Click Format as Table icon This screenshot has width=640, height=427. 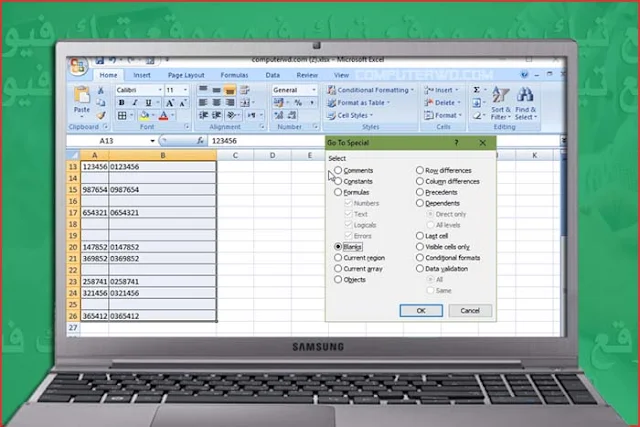331,103
